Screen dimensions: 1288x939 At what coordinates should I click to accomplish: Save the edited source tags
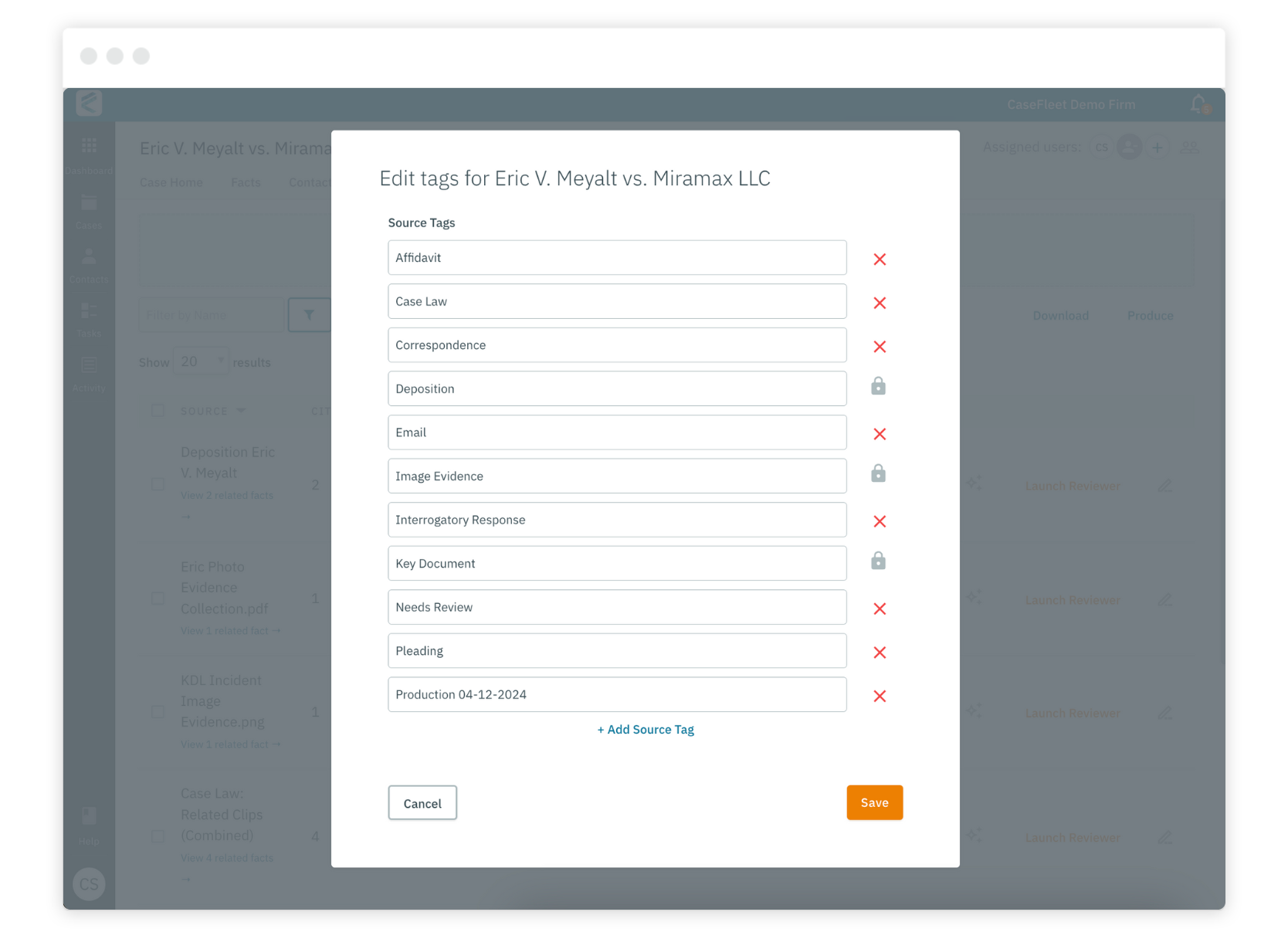(x=874, y=802)
